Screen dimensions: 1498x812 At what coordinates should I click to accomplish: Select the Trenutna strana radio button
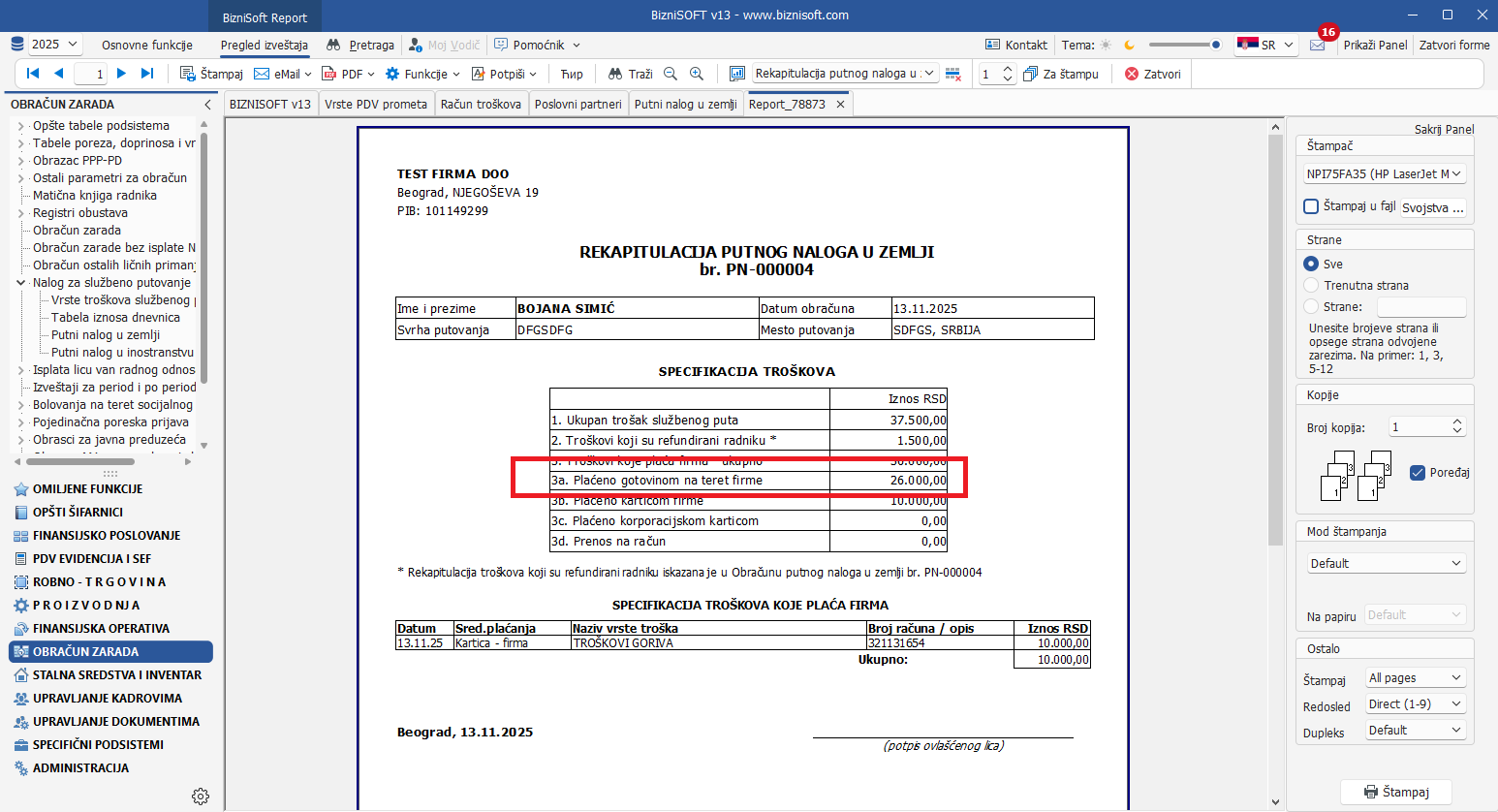coord(1311,285)
